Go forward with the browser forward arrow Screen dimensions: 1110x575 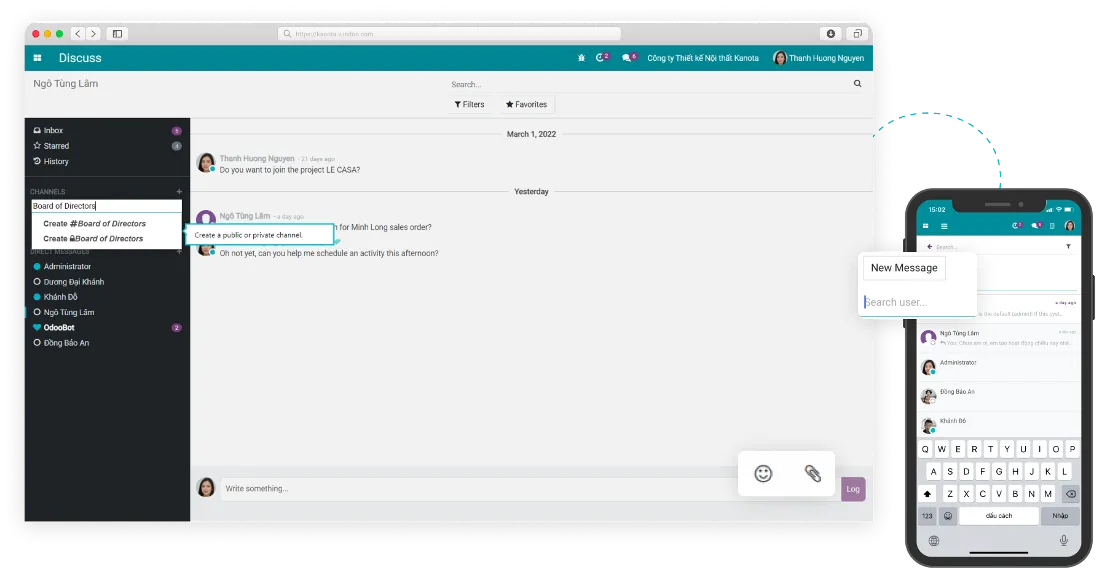click(93, 33)
